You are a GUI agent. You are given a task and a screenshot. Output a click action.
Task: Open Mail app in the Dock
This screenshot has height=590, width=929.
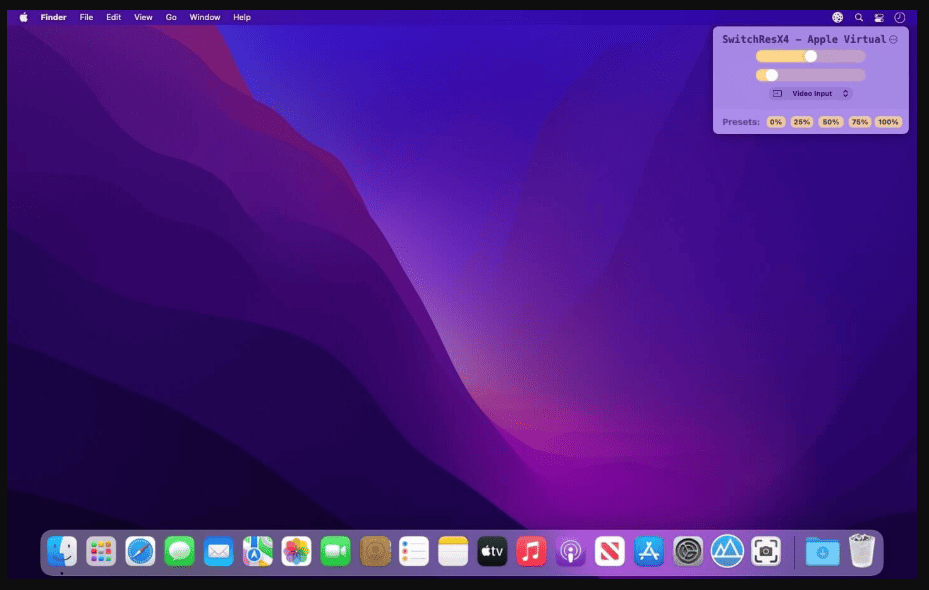(x=218, y=551)
